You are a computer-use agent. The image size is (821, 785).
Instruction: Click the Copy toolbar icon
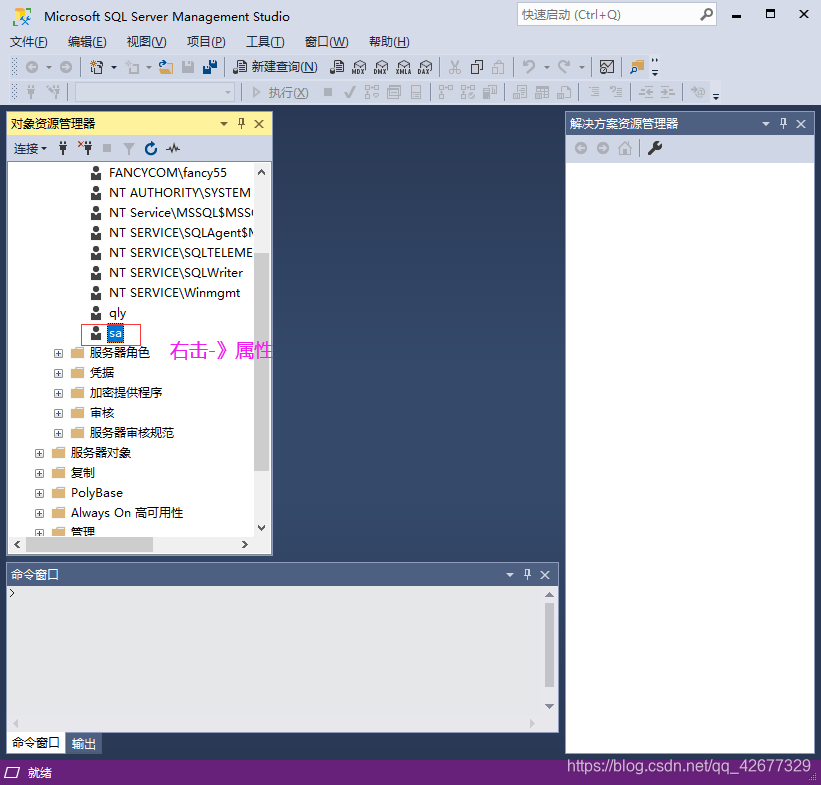pos(476,67)
